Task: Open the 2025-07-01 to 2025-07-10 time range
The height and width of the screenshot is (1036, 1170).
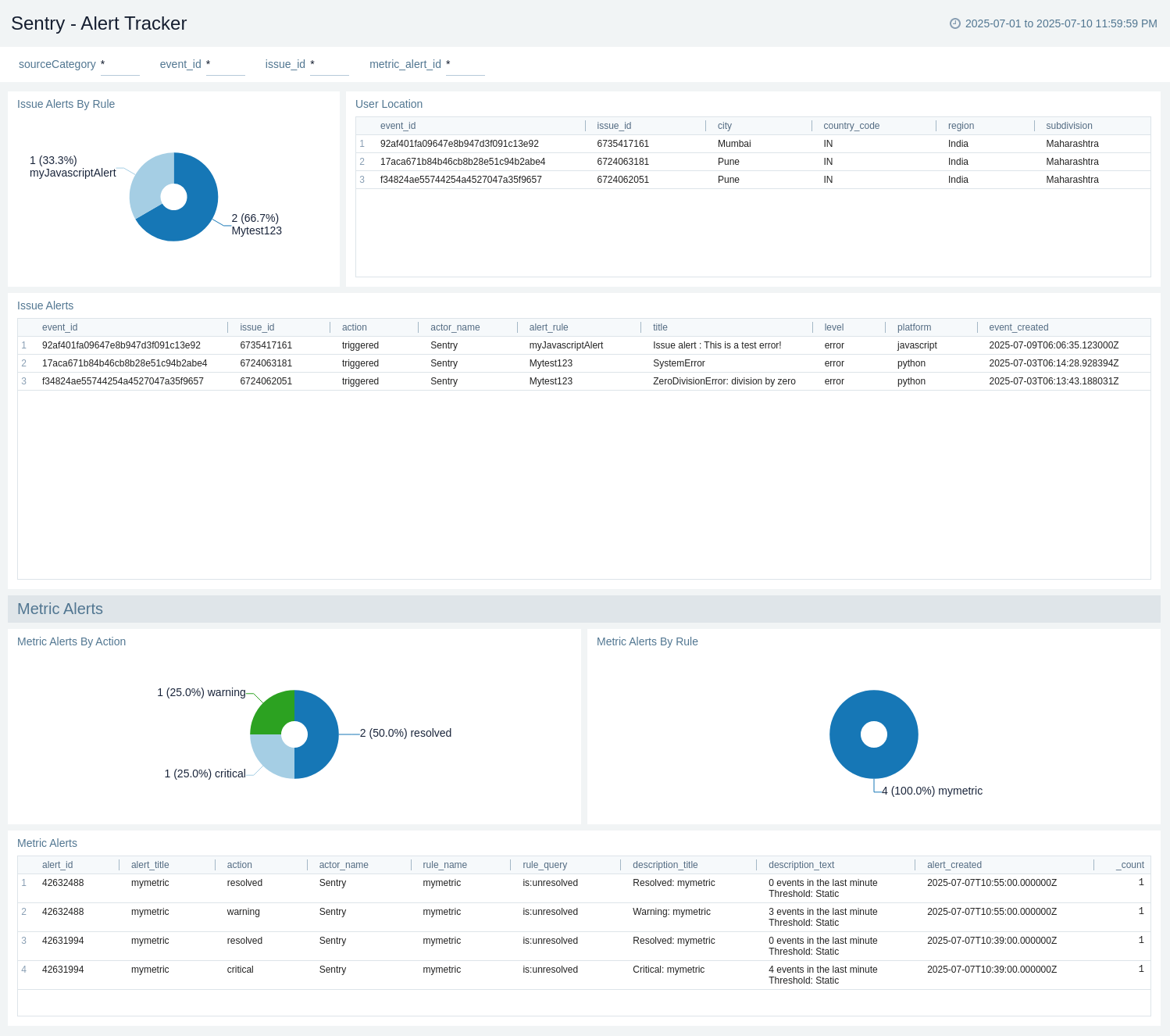Action: [1061, 23]
